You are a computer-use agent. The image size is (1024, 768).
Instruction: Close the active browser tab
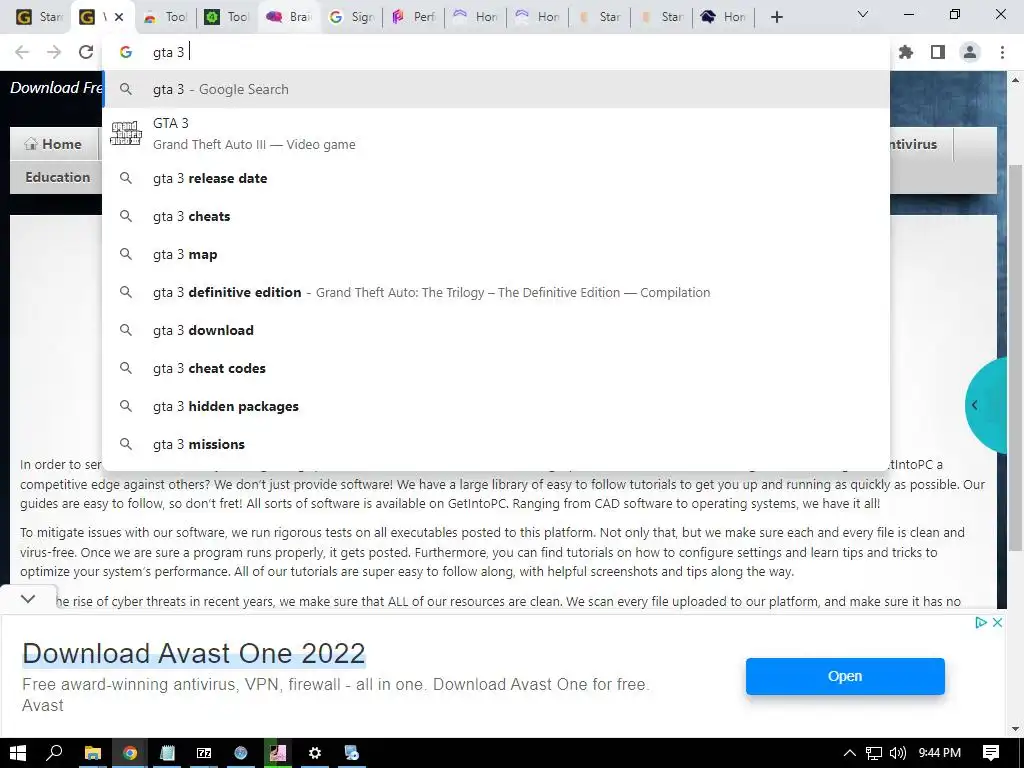point(119,17)
